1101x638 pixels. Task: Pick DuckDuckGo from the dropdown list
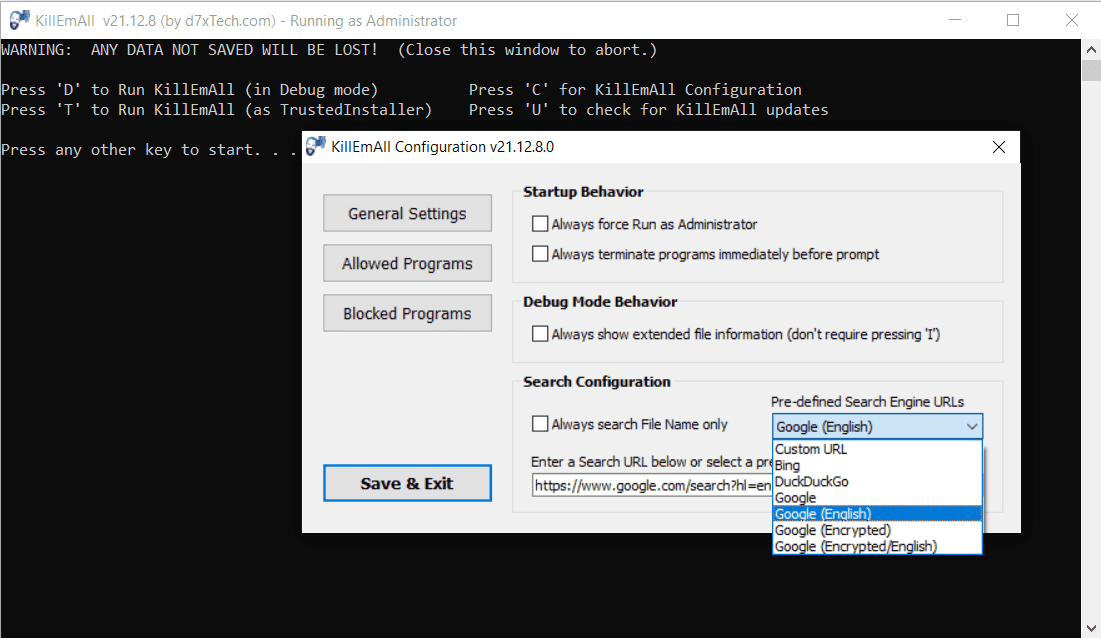tap(877, 481)
